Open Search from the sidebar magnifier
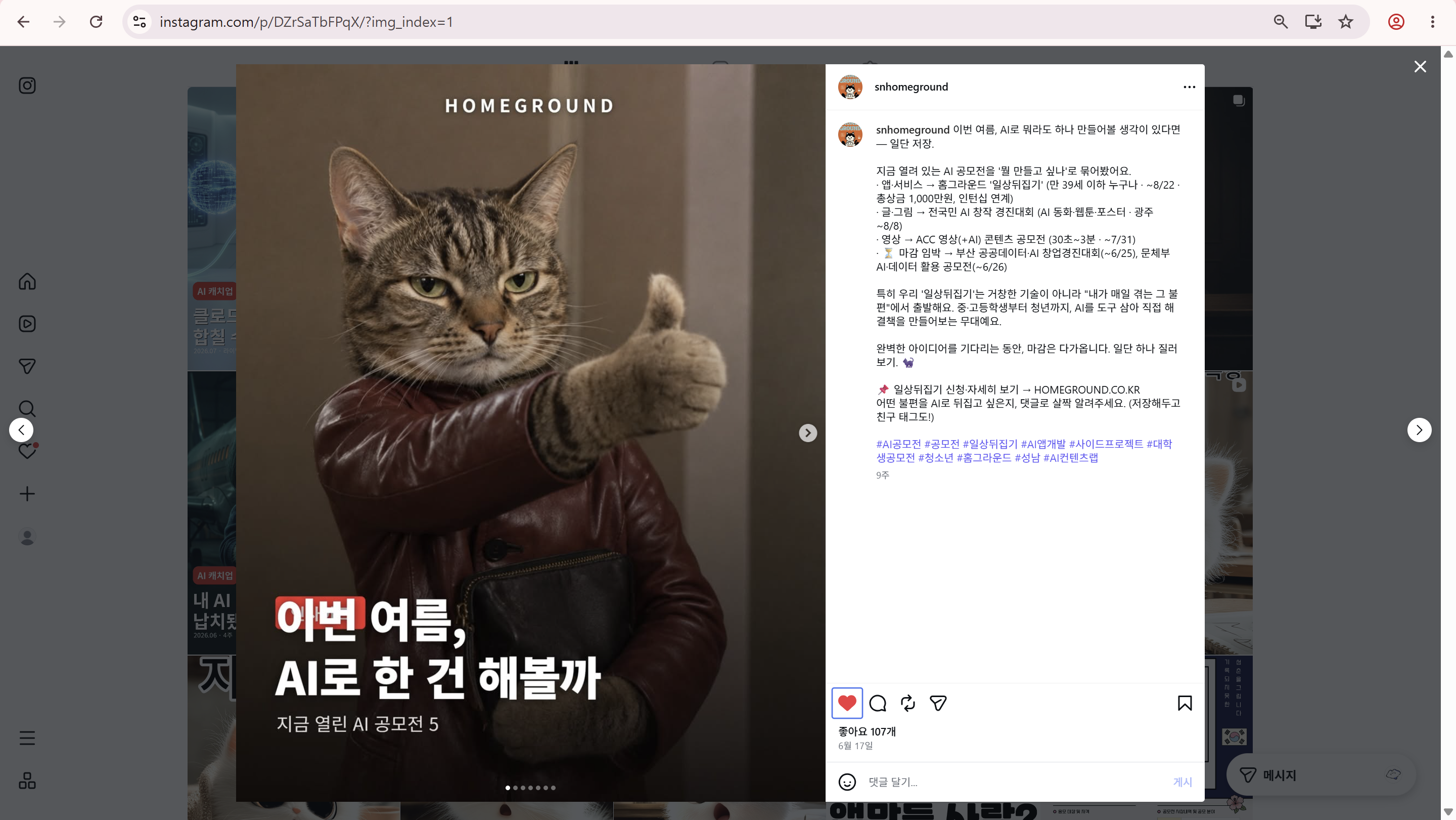Screen dimensions: 1456x820 point(27,408)
